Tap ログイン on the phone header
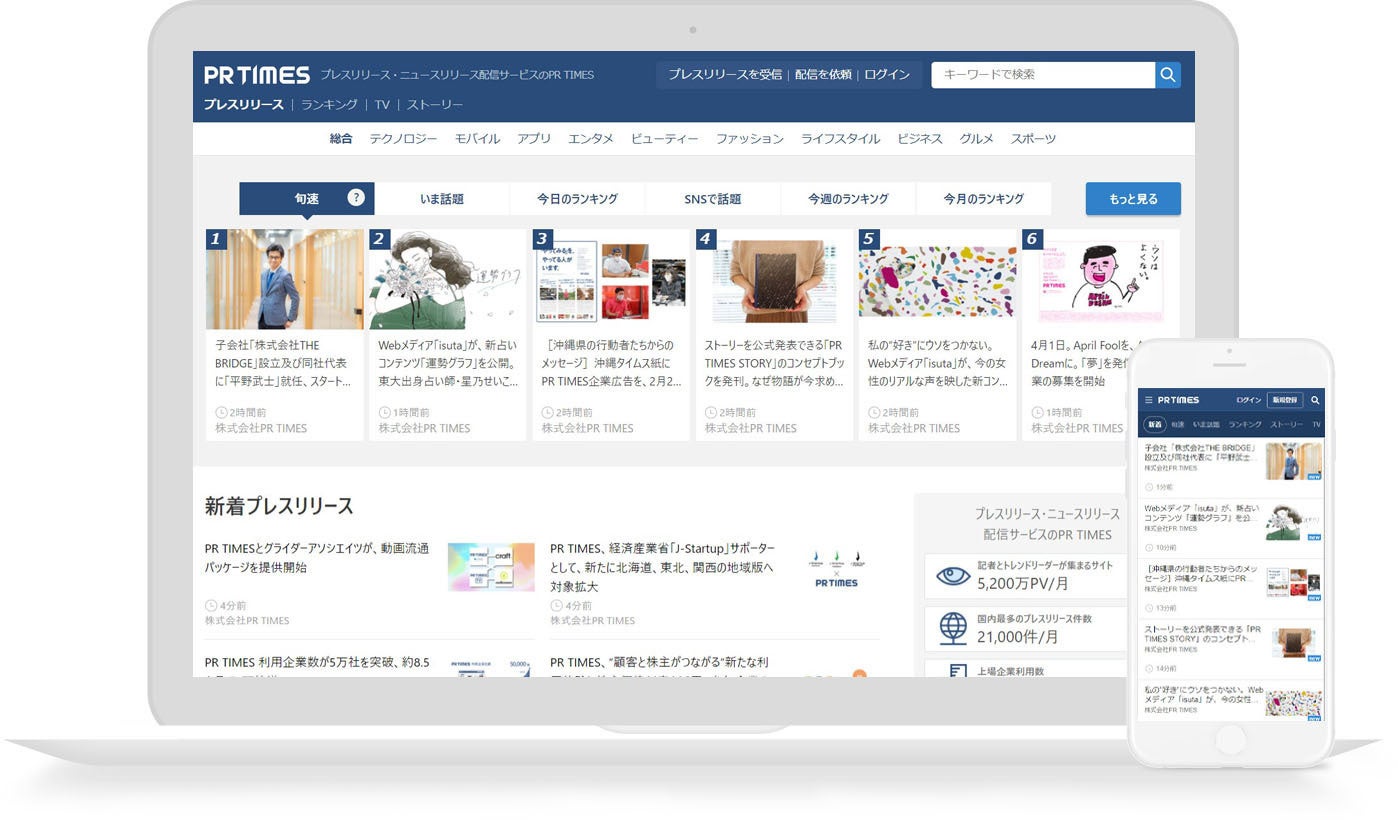This screenshot has height=820, width=1398. click(x=1248, y=400)
